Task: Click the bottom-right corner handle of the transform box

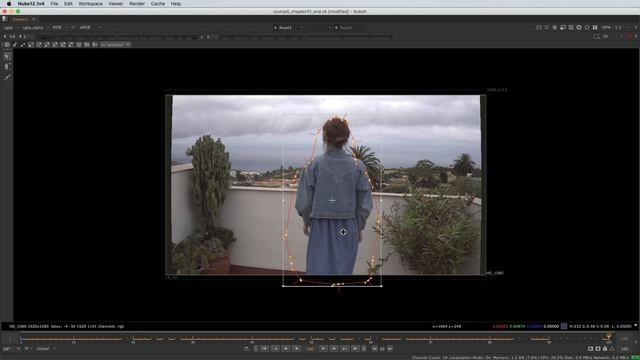Action: point(381,286)
